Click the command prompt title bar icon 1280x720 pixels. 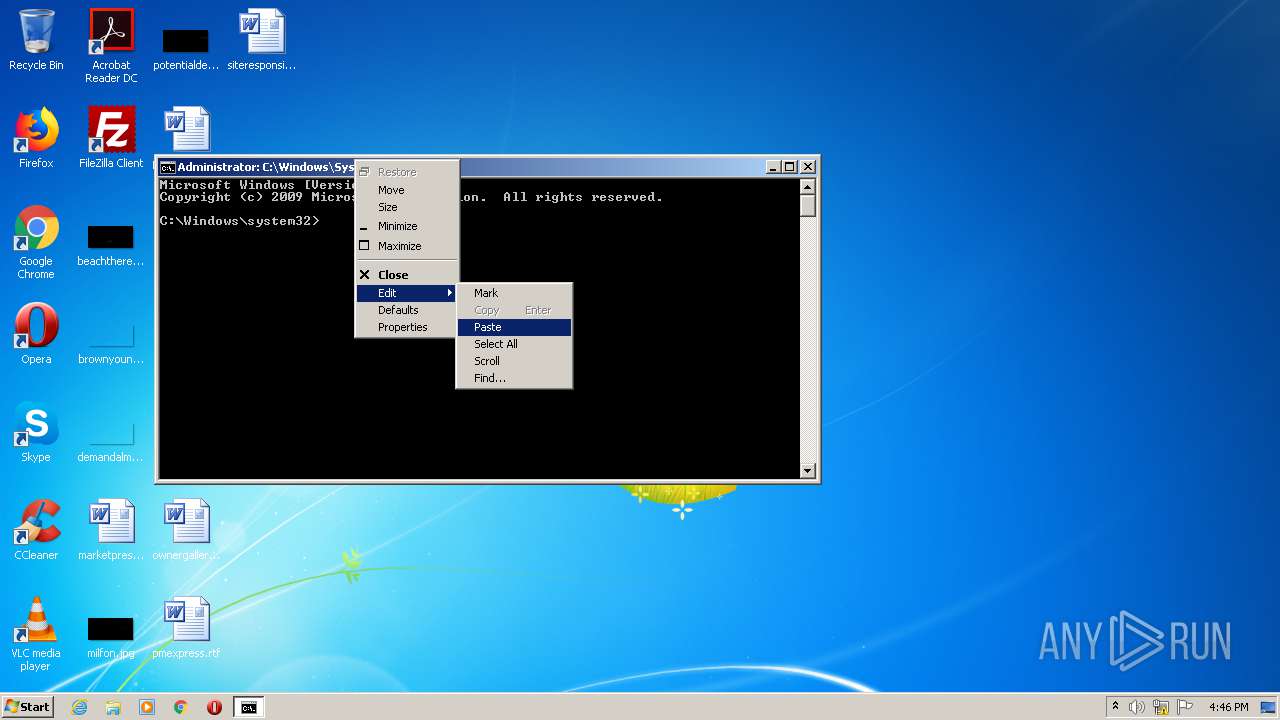(x=168, y=167)
